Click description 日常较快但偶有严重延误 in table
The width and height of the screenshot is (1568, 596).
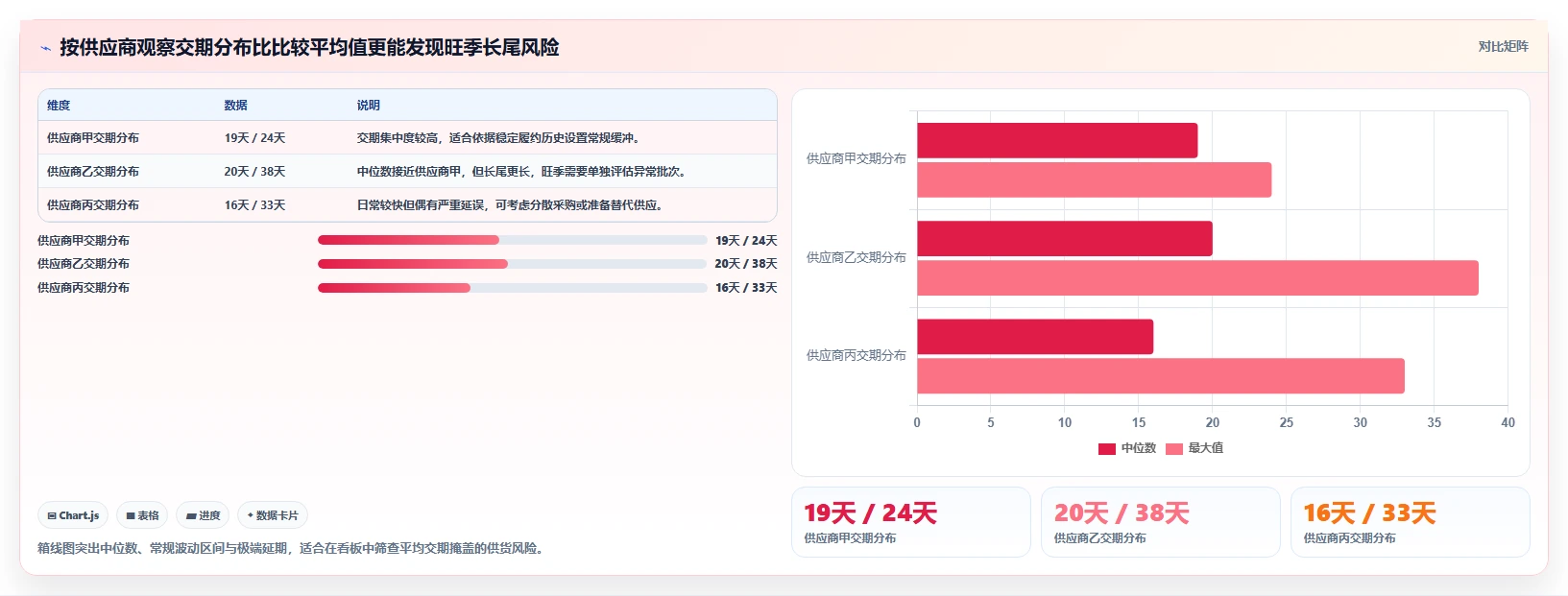(510, 205)
